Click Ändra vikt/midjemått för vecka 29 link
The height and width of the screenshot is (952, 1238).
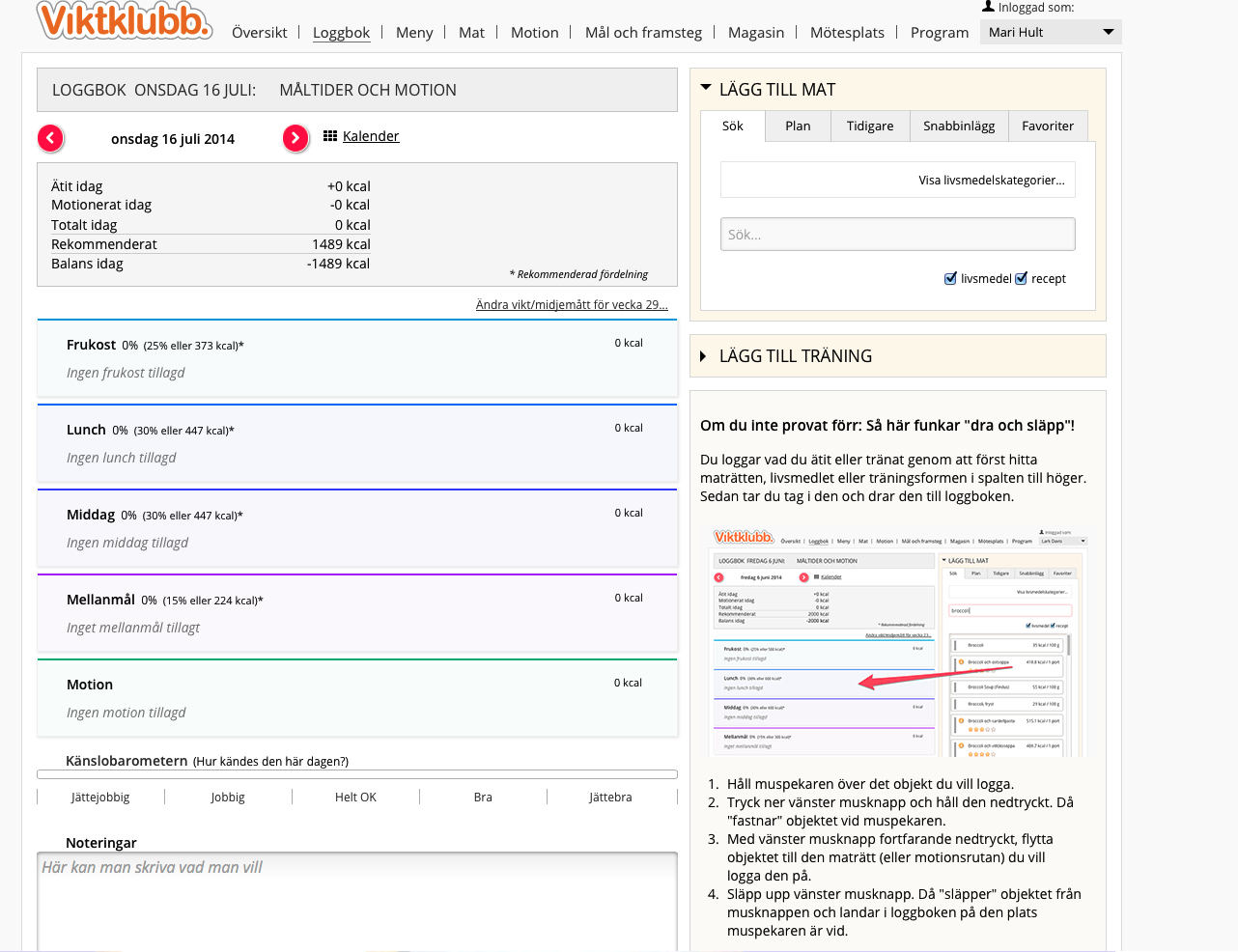click(572, 305)
